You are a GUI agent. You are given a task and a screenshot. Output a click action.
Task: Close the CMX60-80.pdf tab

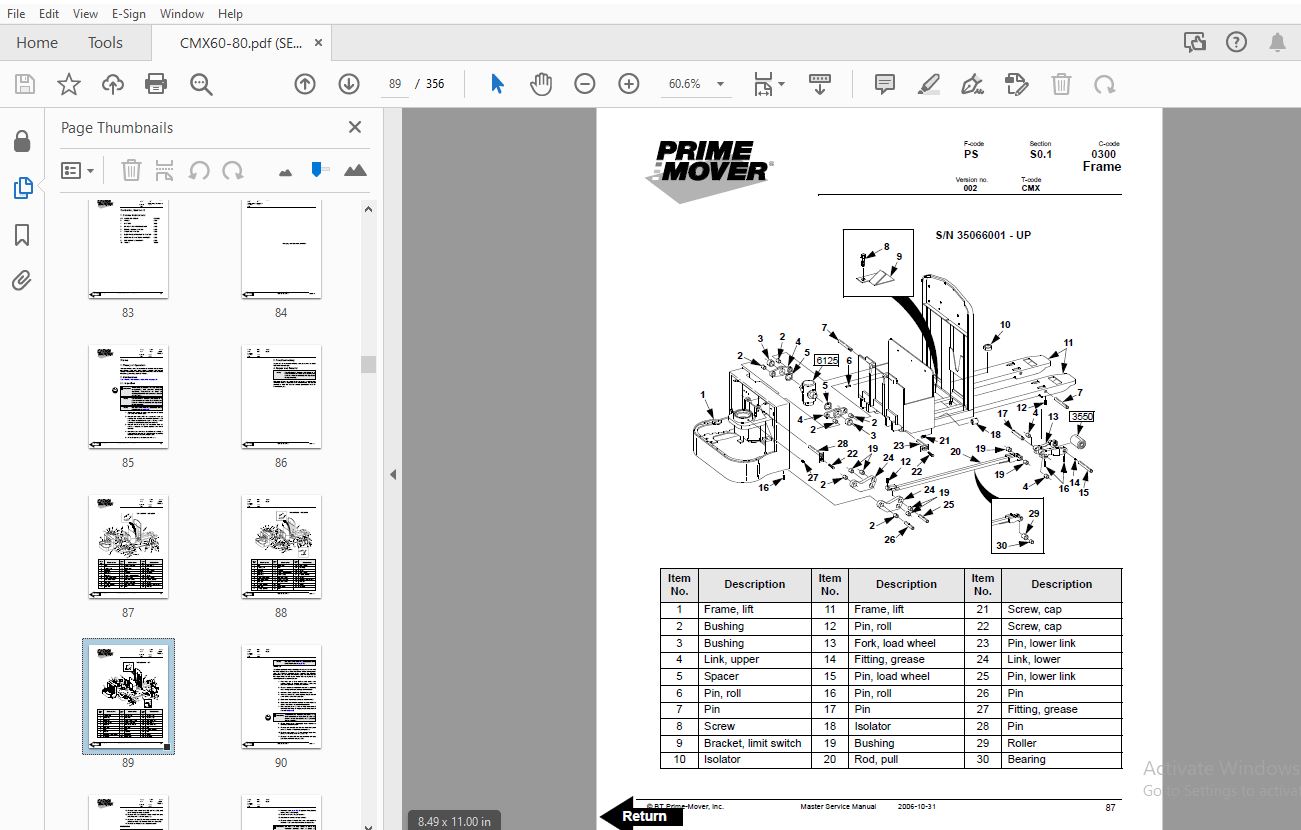pyautogui.click(x=318, y=42)
